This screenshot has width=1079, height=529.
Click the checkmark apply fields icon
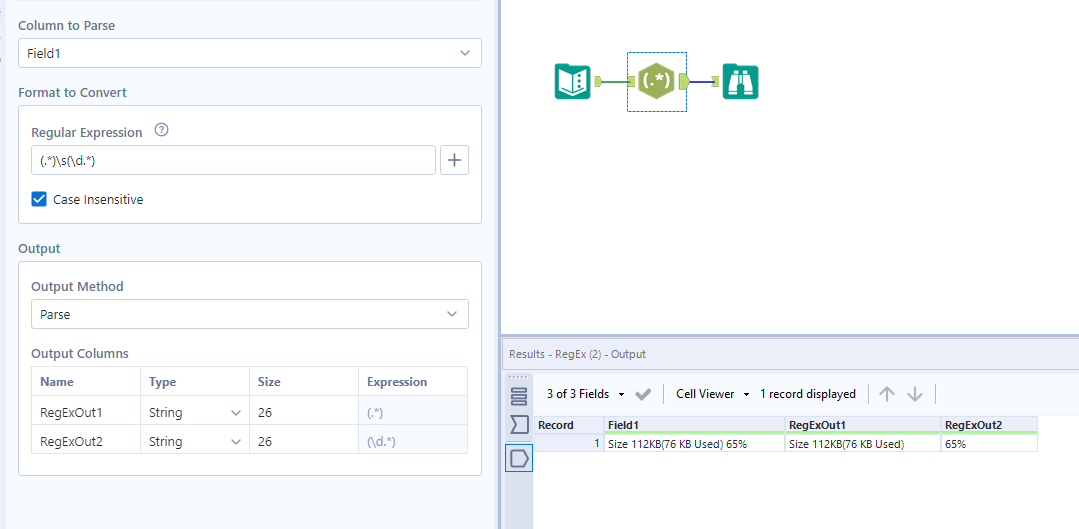(643, 394)
